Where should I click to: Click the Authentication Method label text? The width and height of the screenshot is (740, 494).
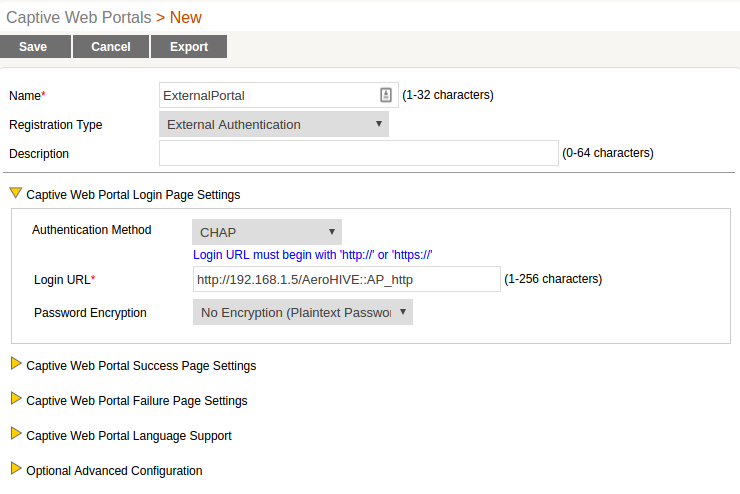pos(91,229)
